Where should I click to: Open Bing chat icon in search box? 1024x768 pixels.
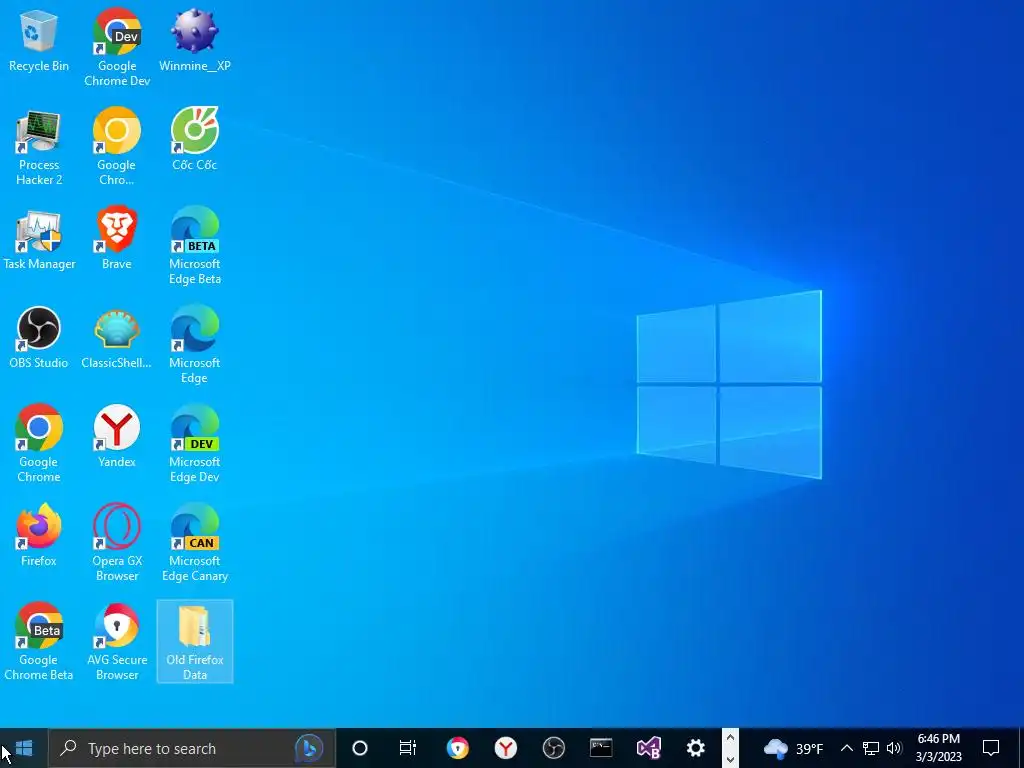pos(309,748)
